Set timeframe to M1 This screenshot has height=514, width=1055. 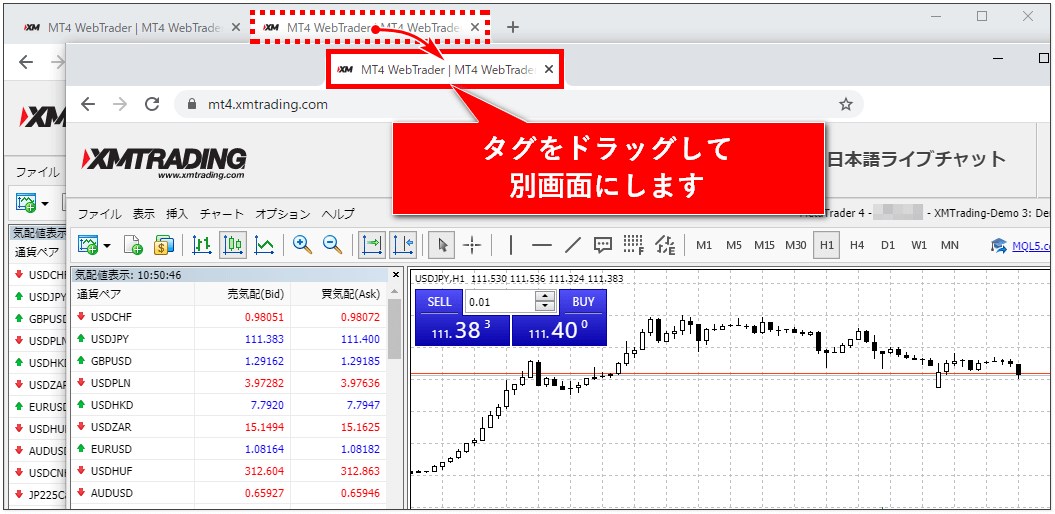[704, 245]
